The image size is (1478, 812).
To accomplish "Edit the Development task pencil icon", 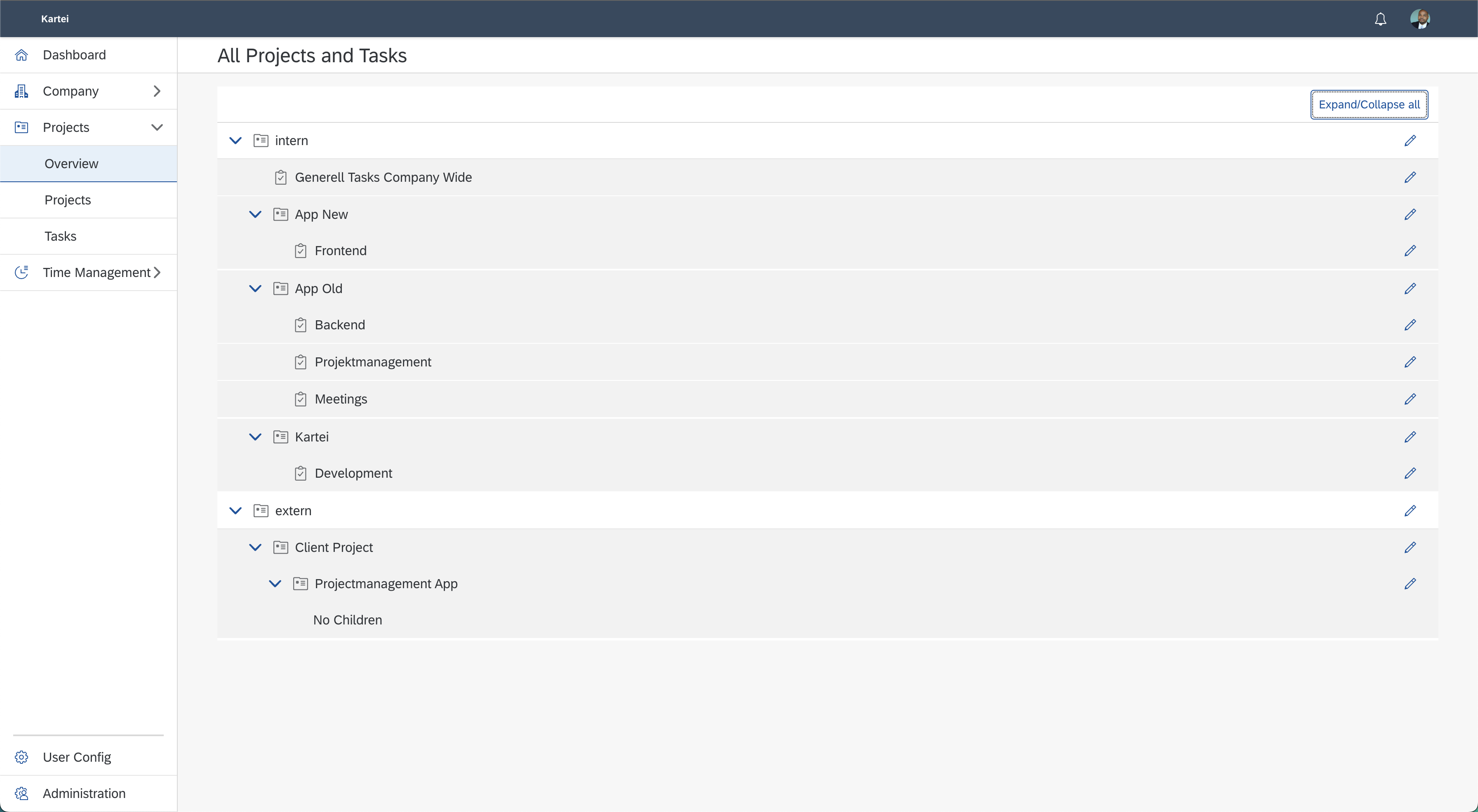I will click(x=1410, y=473).
